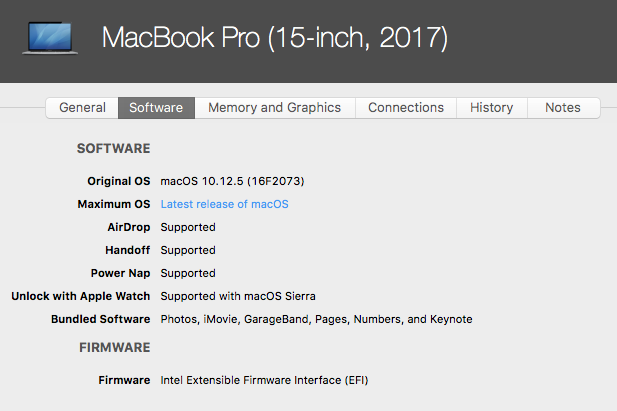Screen dimensions: 617x411
Task: Click Supported with macOS Sierra text
Action: coord(238,296)
